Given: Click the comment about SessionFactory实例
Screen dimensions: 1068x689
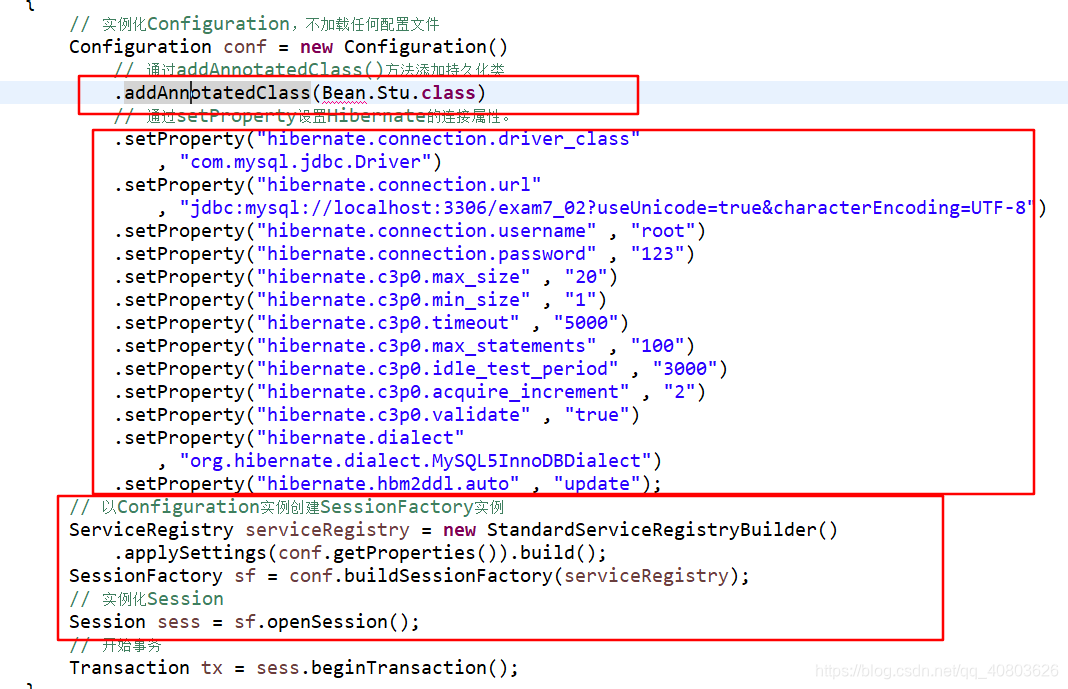Looking at the screenshot, I should (x=287, y=507).
